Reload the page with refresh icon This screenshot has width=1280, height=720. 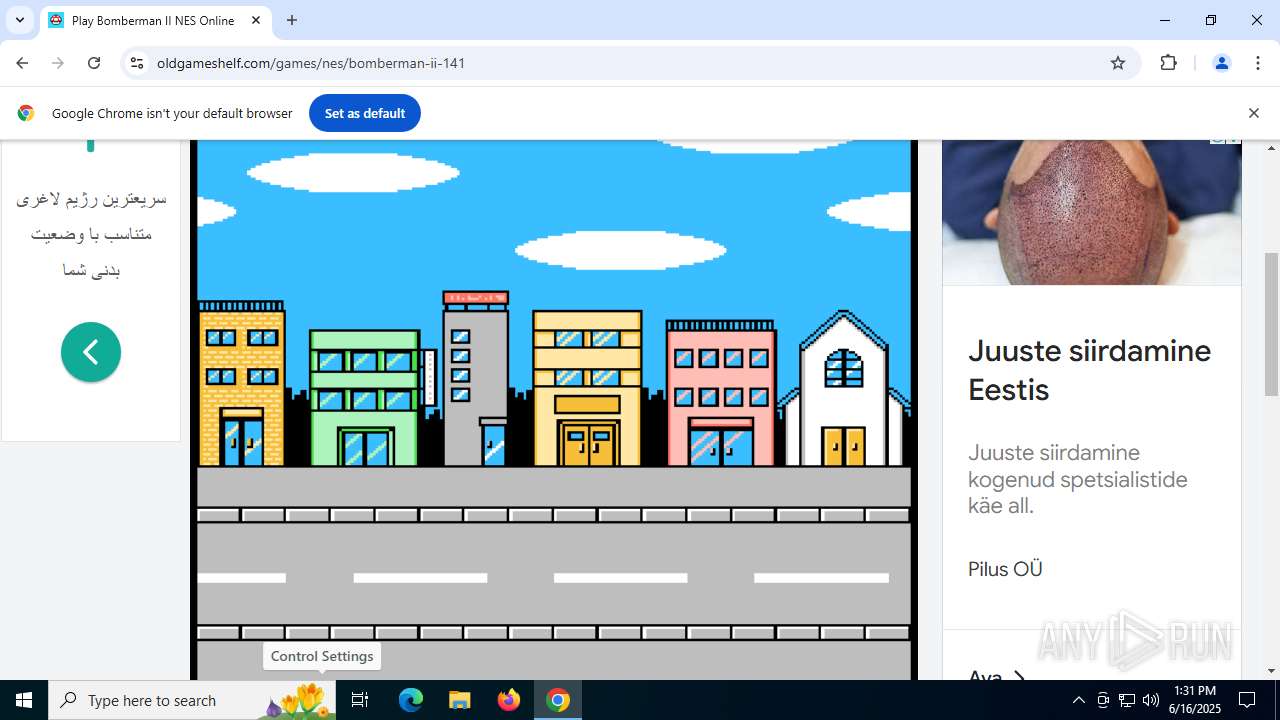[x=94, y=63]
